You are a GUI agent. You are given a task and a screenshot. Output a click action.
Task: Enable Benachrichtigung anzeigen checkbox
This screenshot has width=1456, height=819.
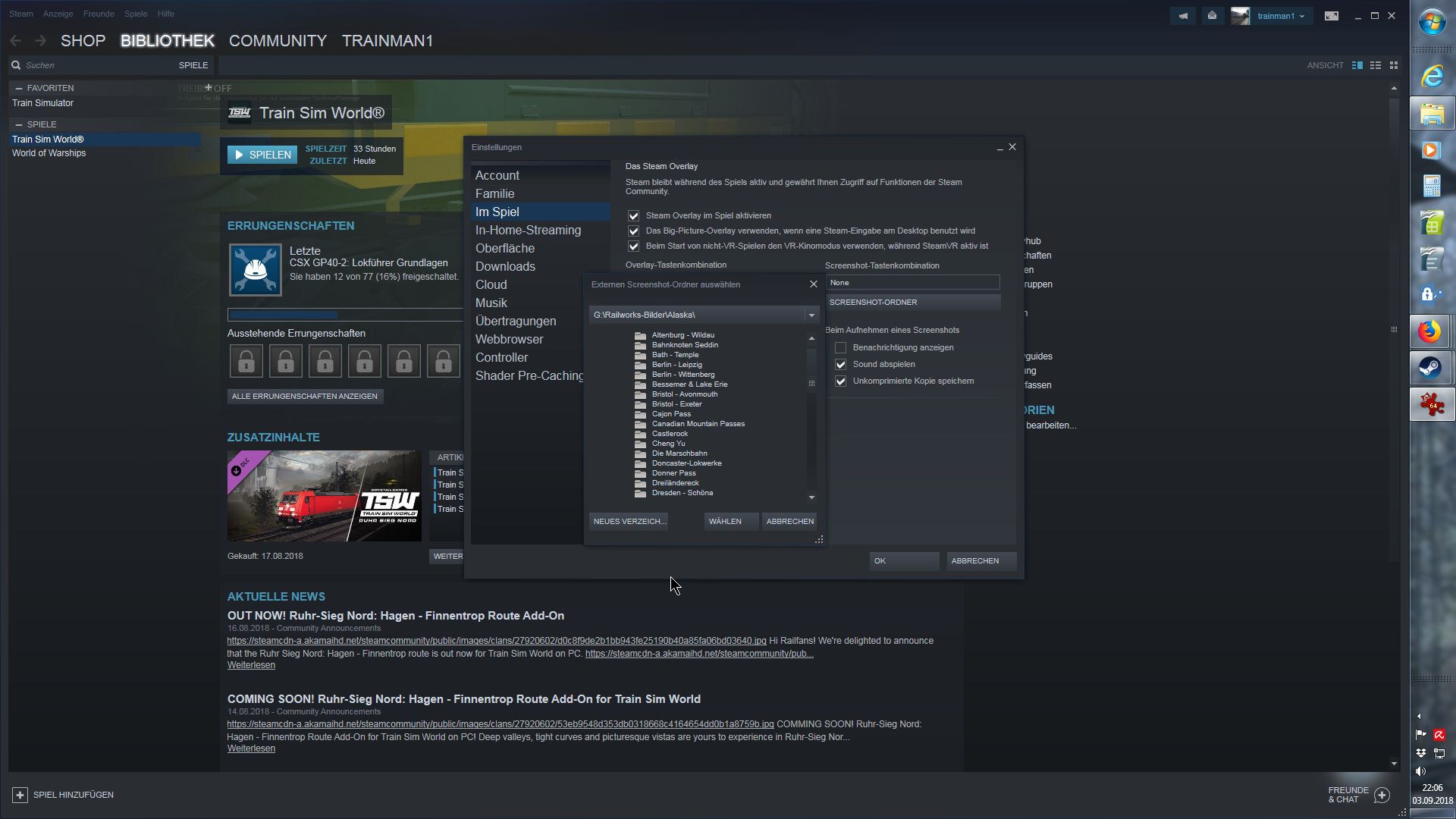(840, 347)
